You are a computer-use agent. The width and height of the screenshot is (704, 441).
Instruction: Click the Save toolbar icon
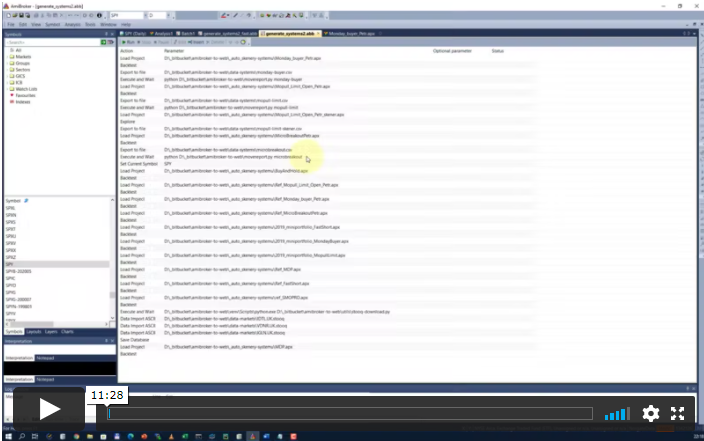21,15
